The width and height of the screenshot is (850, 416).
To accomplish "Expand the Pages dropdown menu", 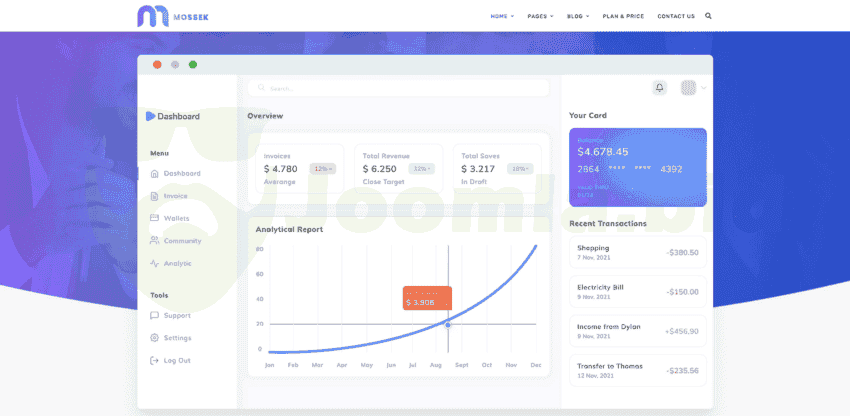I will [x=540, y=16].
